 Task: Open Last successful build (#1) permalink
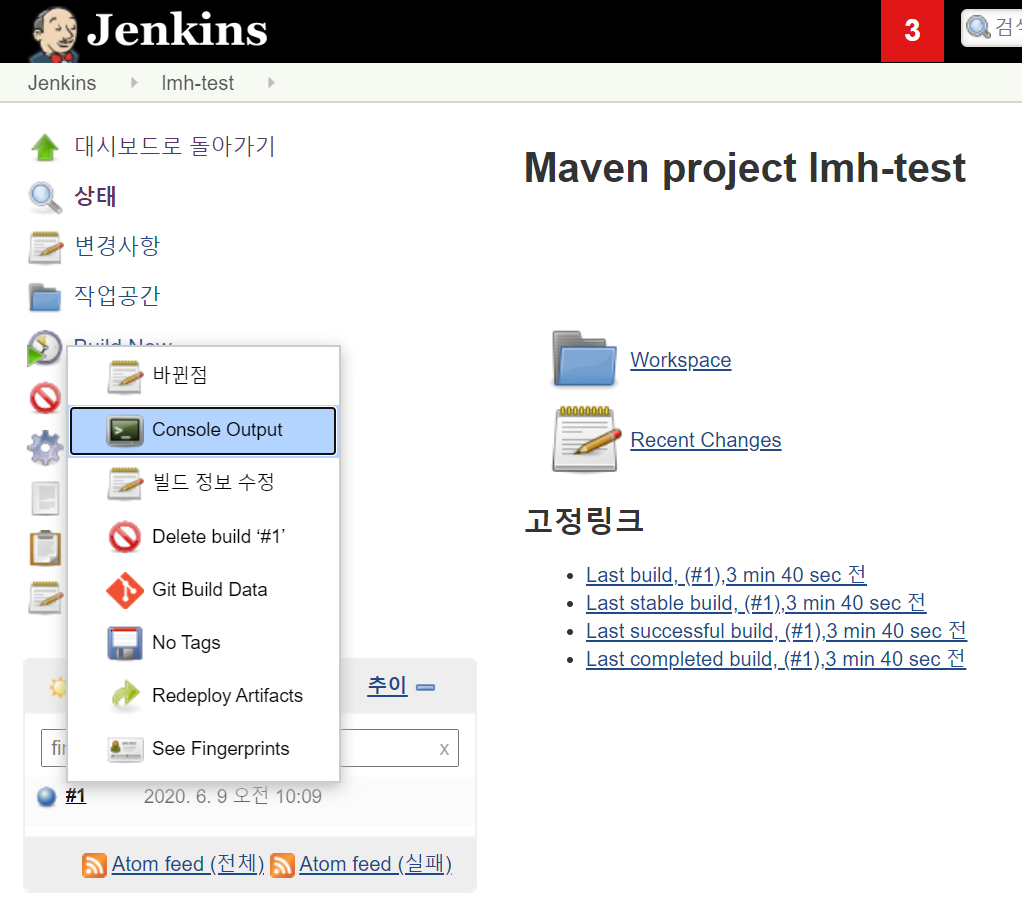click(776, 631)
